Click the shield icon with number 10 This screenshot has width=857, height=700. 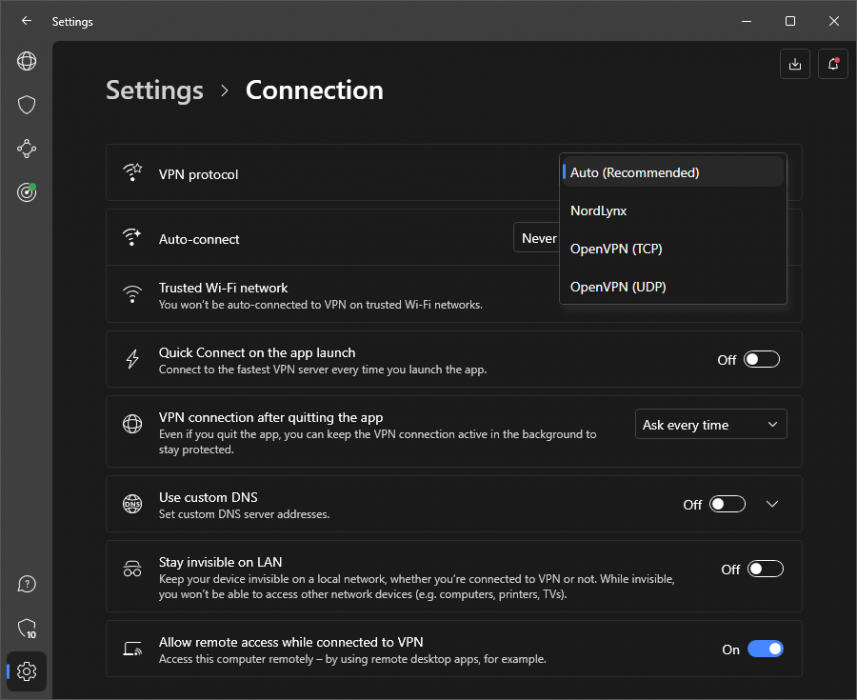click(x=27, y=628)
